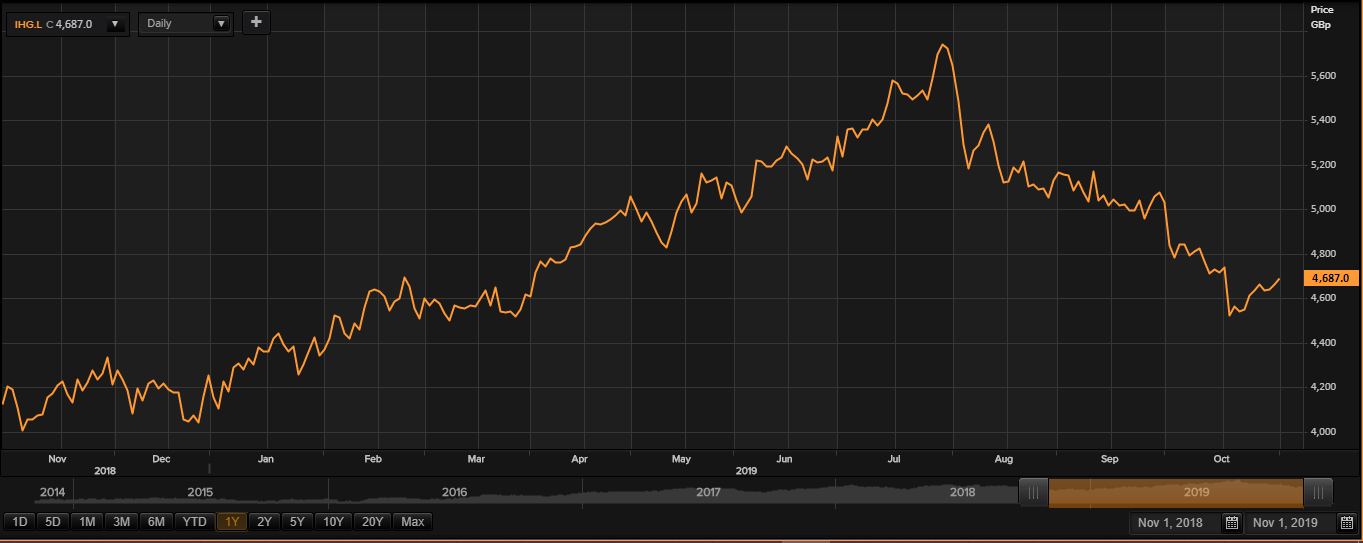Screen dimensions: 1363x543
Task: Click the Oct month axis label
Action: coord(1221,459)
